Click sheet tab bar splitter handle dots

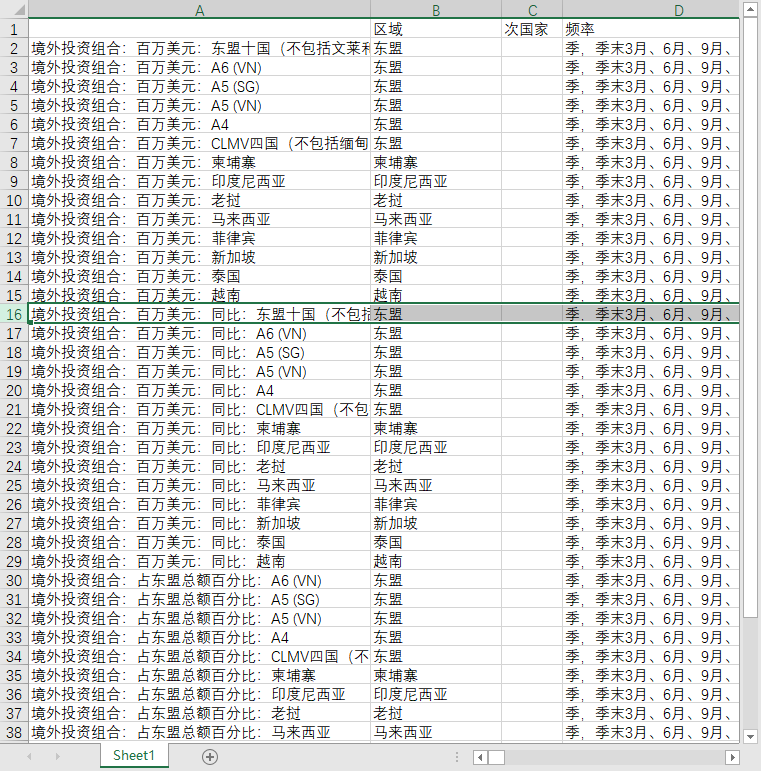click(x=457, y=757)
